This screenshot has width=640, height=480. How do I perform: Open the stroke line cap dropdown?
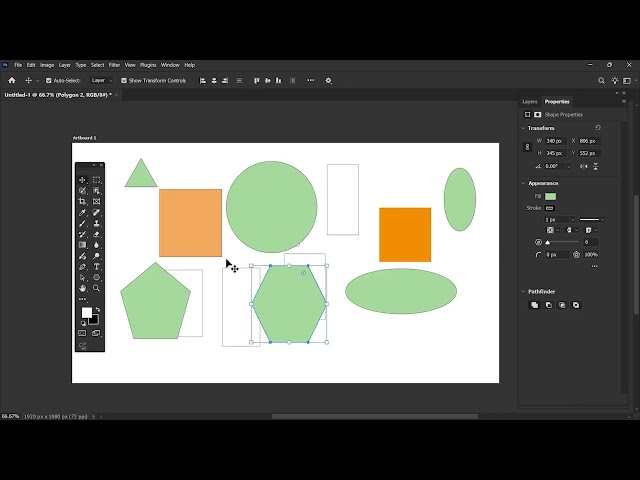point(571,230)
